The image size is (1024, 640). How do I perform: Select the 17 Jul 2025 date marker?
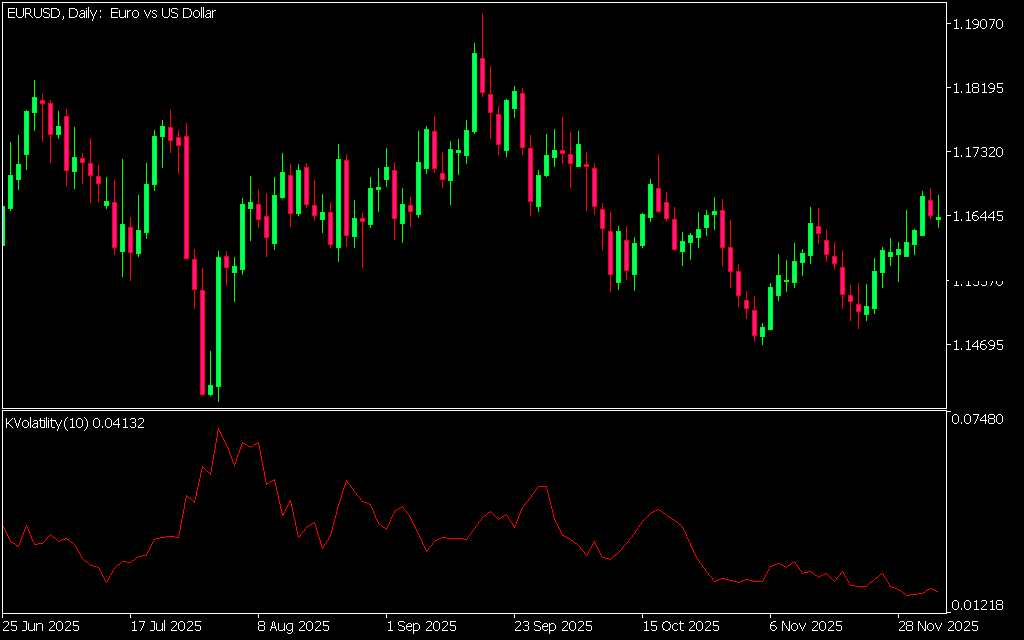click(x=168, y=627)
